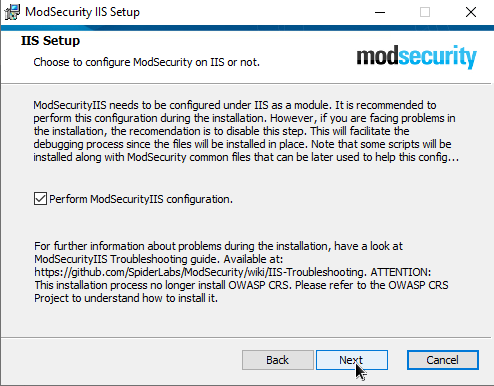Click the 'Project to understand how to install it' line
This screenshot has height=386, width=494.
point(126,298)
